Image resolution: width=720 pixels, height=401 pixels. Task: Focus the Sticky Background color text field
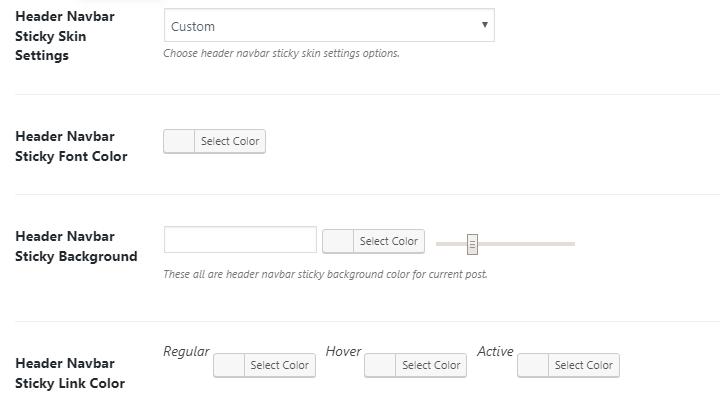240,240
